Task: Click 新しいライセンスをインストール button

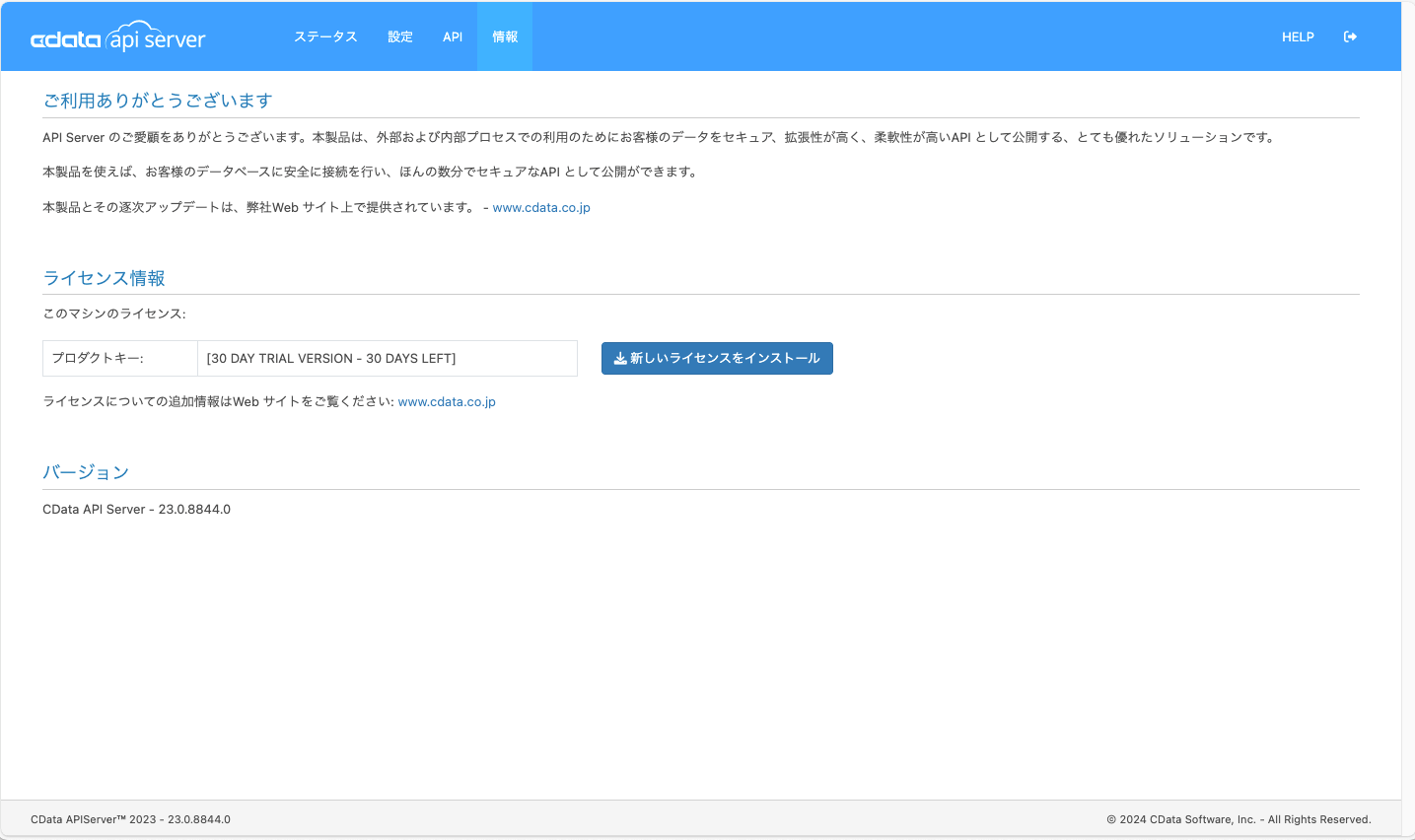Action: click(717, 358)
